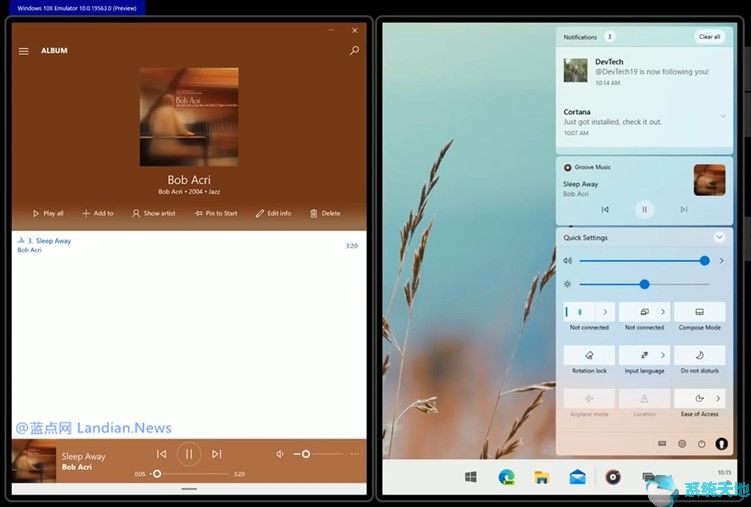Click the user account avatar icon
Viewport: 751px width, 507px height.
pos(722,444)
